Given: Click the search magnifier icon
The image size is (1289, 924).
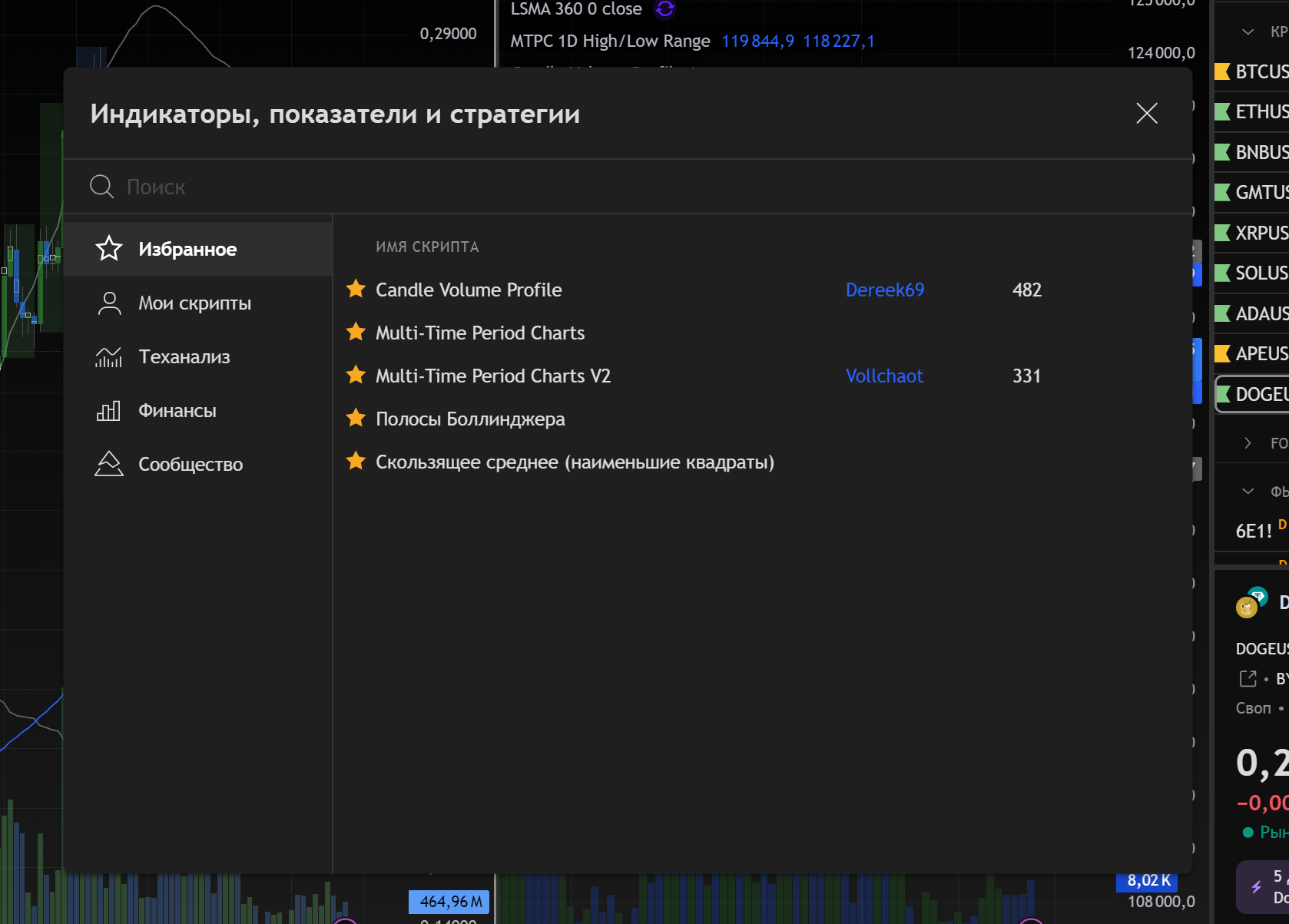Looking at the screenshot, I should [x=101, y=187].
